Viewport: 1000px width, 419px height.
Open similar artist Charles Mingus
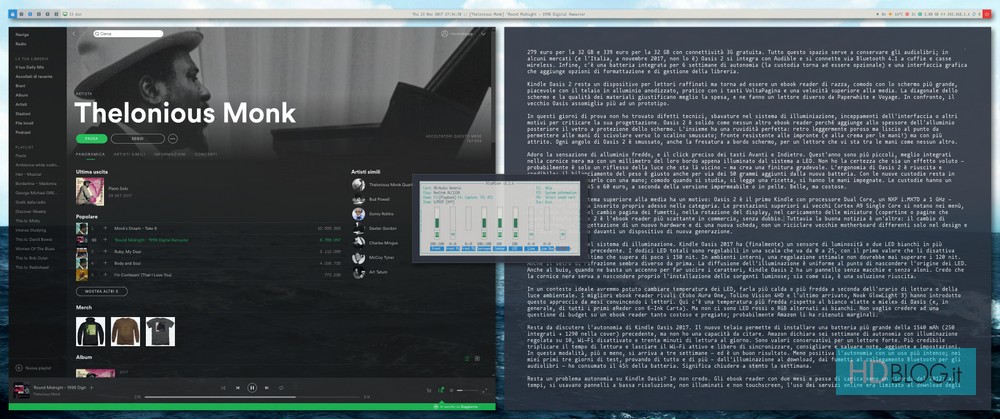[381, 242]
